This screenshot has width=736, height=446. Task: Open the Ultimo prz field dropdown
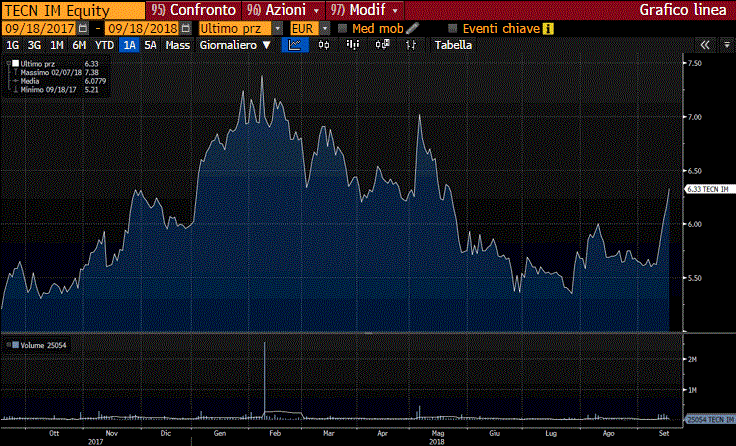pyautogui.click(x=278, y=29)
